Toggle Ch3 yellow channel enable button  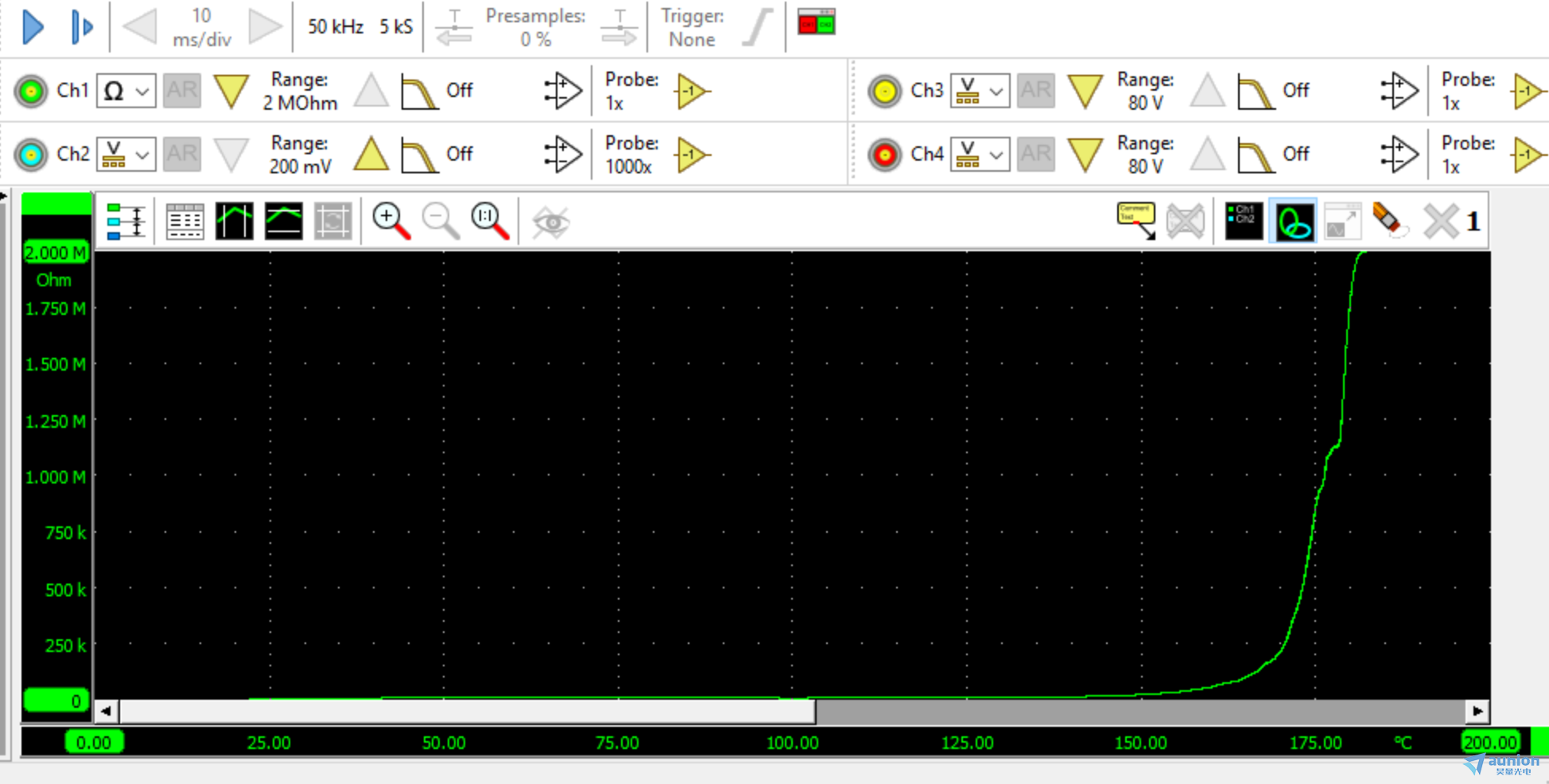click(x=884, y=91)
